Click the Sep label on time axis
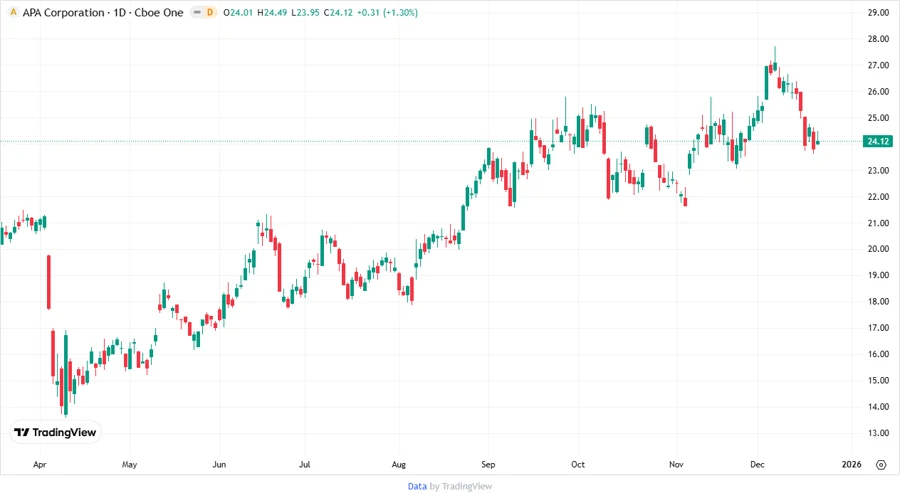 coord(488,465)
